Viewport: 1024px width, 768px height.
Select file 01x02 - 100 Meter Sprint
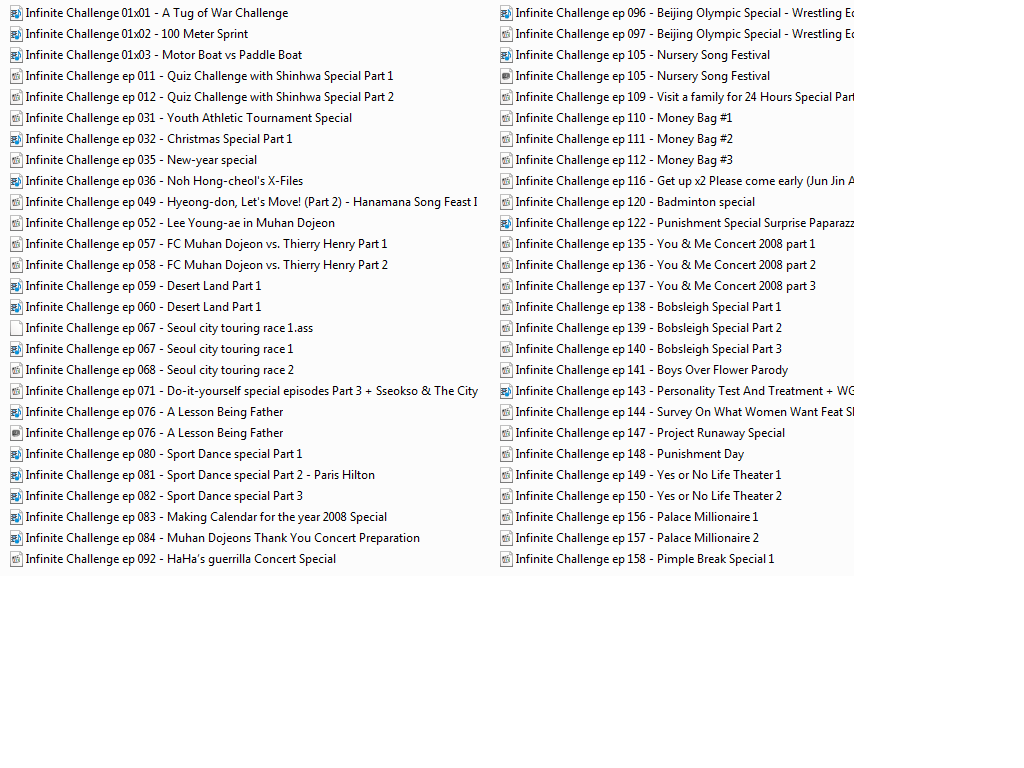(x=136, y=34)
